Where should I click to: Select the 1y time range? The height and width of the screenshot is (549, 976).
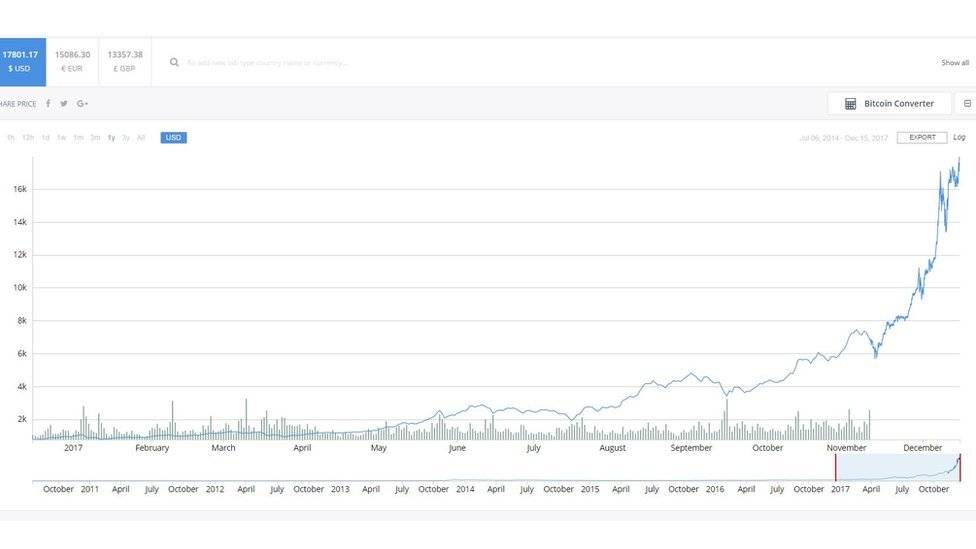(111, 138)
